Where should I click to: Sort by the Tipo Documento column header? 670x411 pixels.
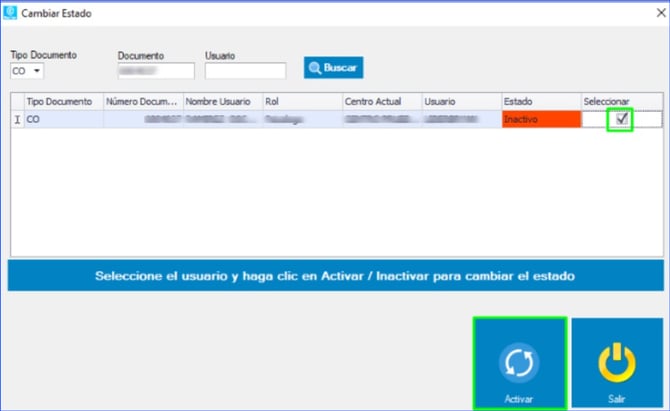pos(63,102)
